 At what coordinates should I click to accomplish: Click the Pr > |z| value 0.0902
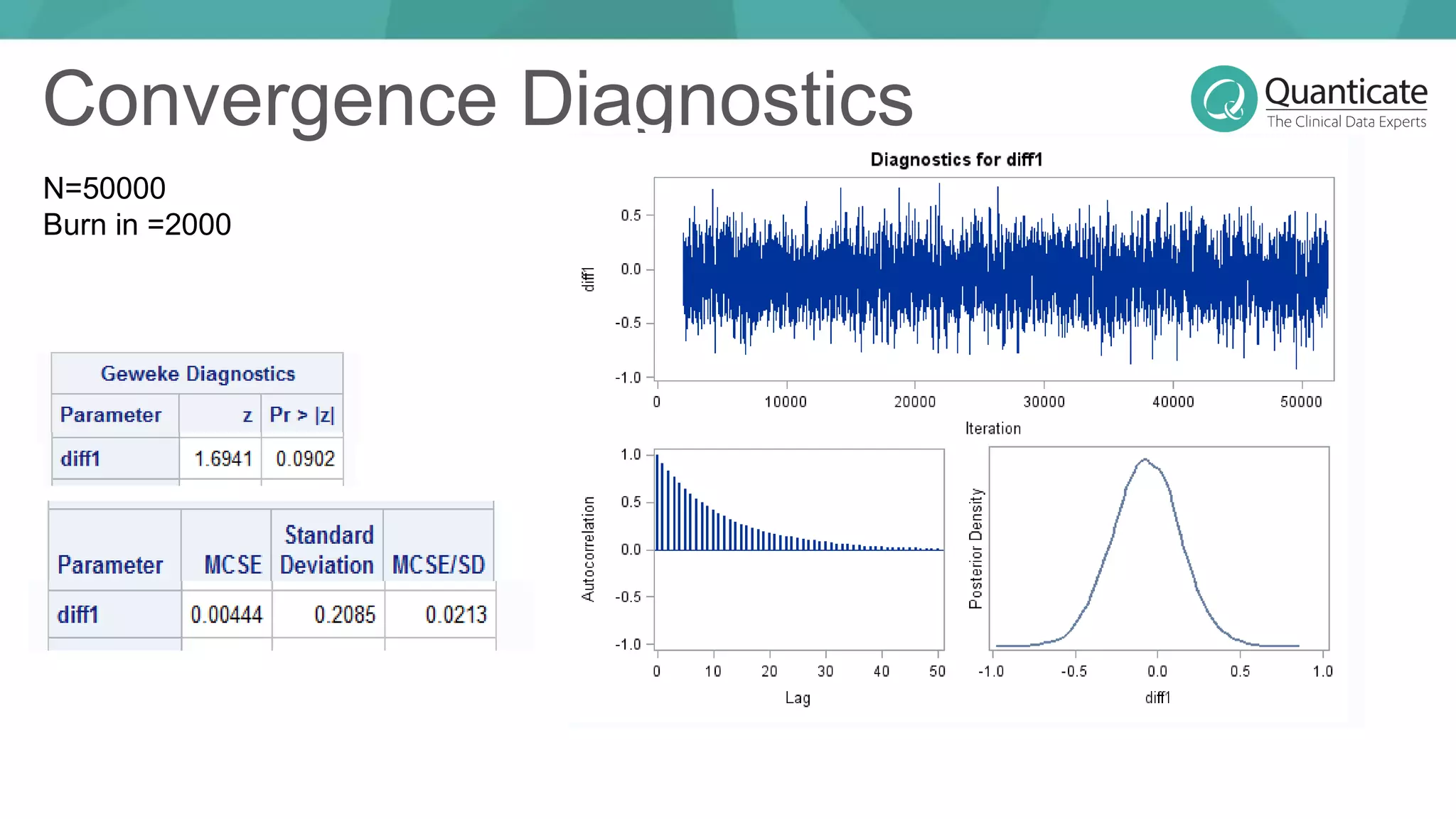pyautogui.click(x=305, y=459)
